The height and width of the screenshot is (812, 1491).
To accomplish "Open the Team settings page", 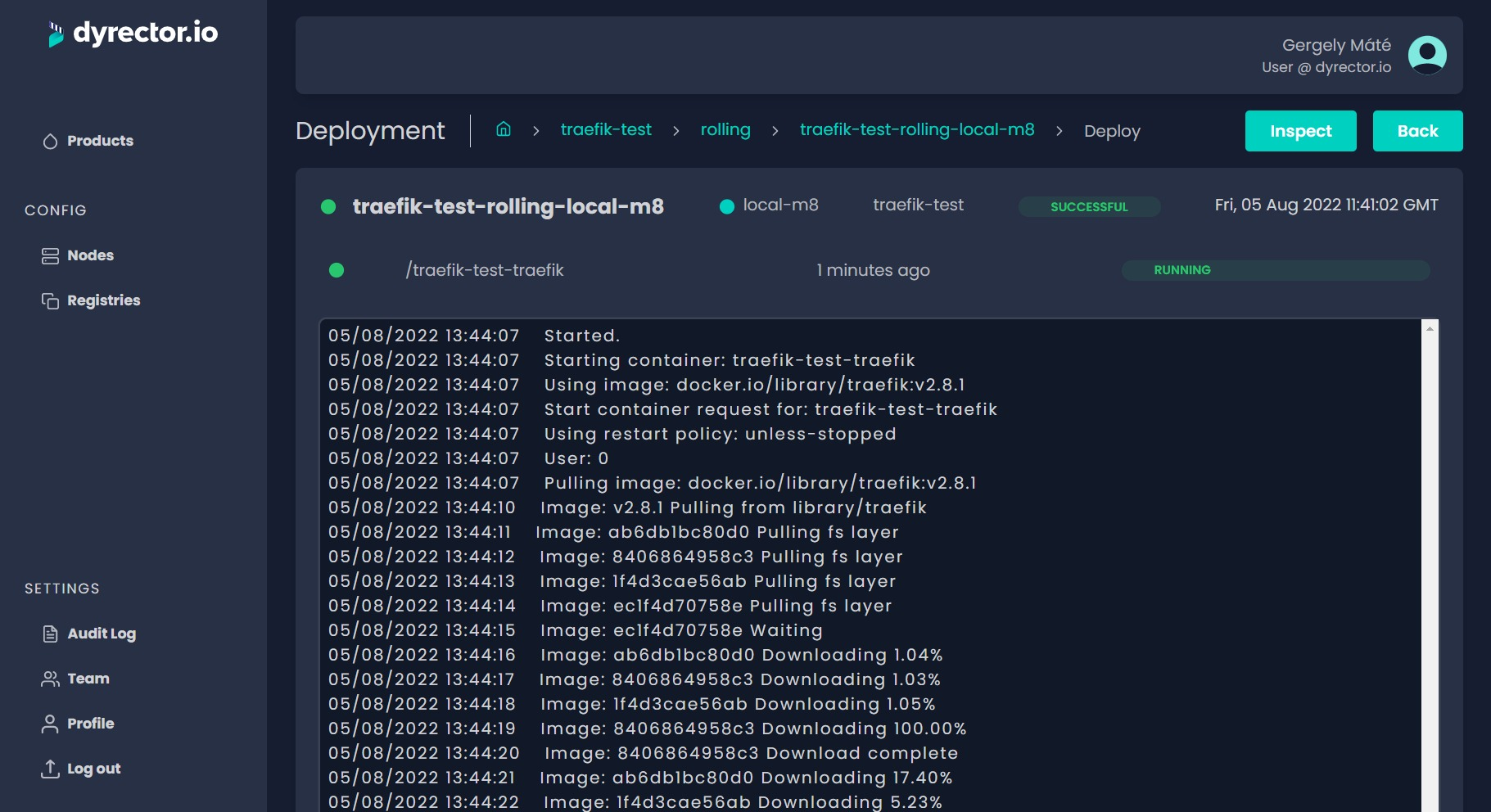I will point(75,679).
